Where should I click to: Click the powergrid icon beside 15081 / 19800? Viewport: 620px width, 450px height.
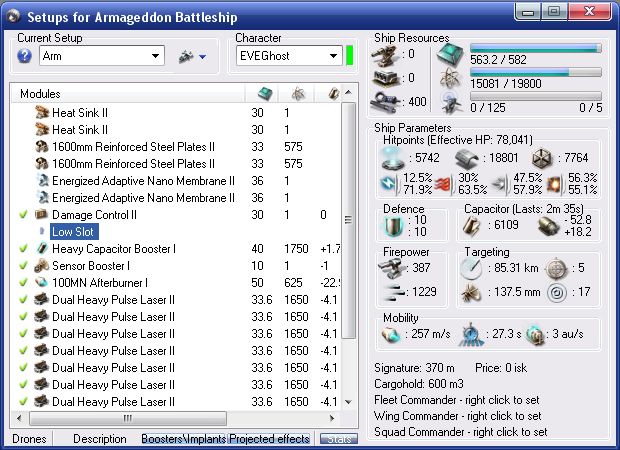450,78
